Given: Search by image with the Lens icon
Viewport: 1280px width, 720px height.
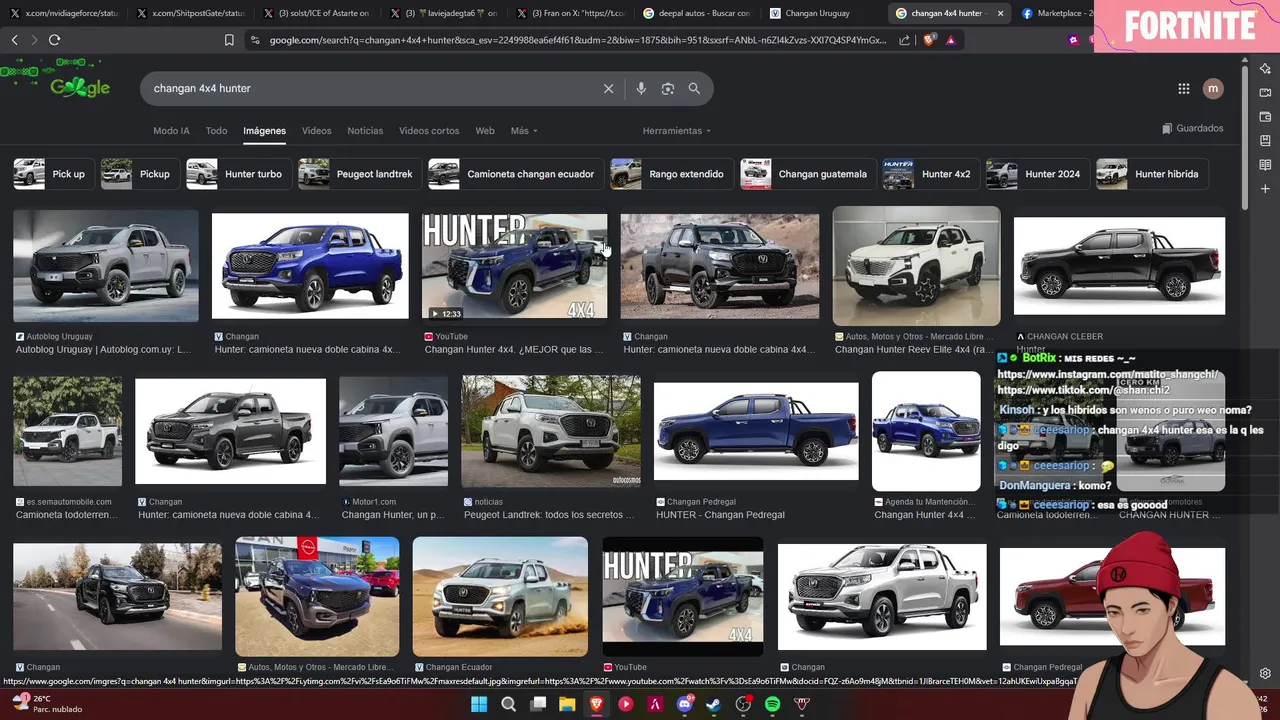Looking at the screenshot, I should click(668, 88).
